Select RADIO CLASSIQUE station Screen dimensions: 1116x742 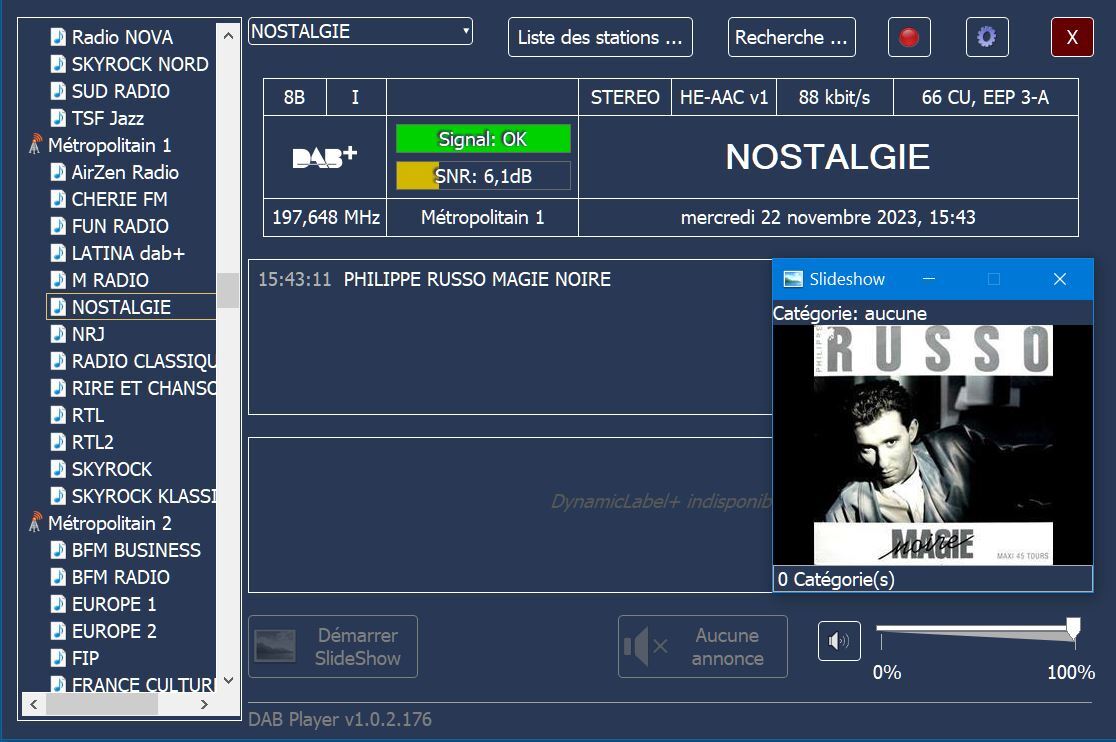click(144, 361)
